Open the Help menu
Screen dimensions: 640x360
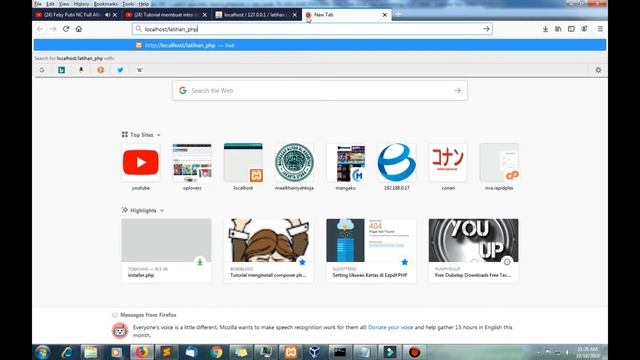[x=144, y=4]
